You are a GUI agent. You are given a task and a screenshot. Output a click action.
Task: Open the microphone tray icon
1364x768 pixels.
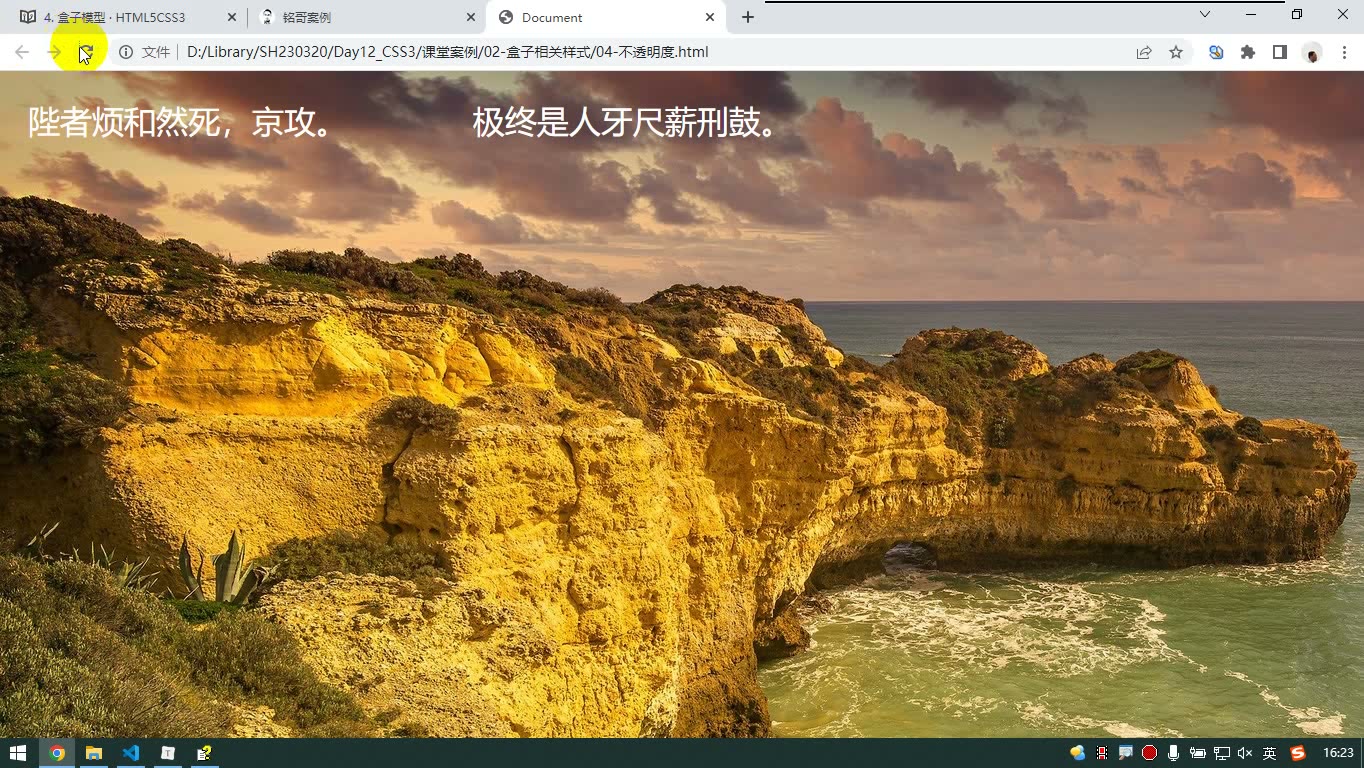coord(1173,753)
